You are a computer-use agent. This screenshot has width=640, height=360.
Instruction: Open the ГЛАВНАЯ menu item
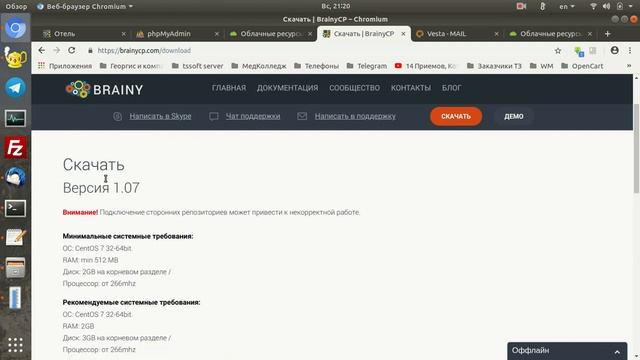coord(229,88)
